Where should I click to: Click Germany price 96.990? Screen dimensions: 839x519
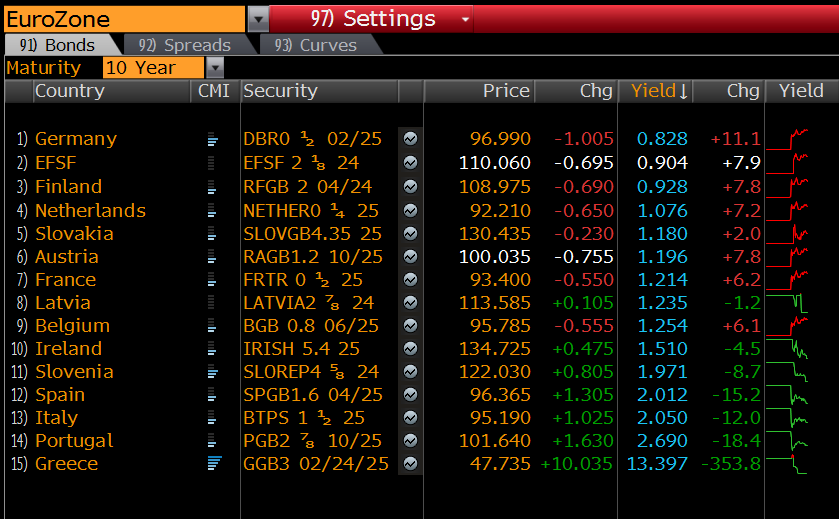(500, 139)
